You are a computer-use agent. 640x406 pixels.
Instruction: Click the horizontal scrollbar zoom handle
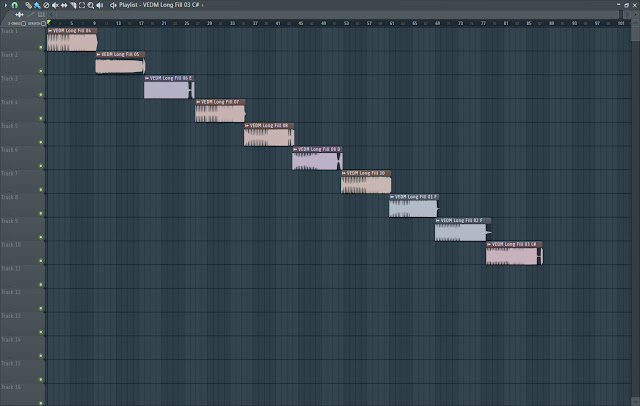pos(622,15)
